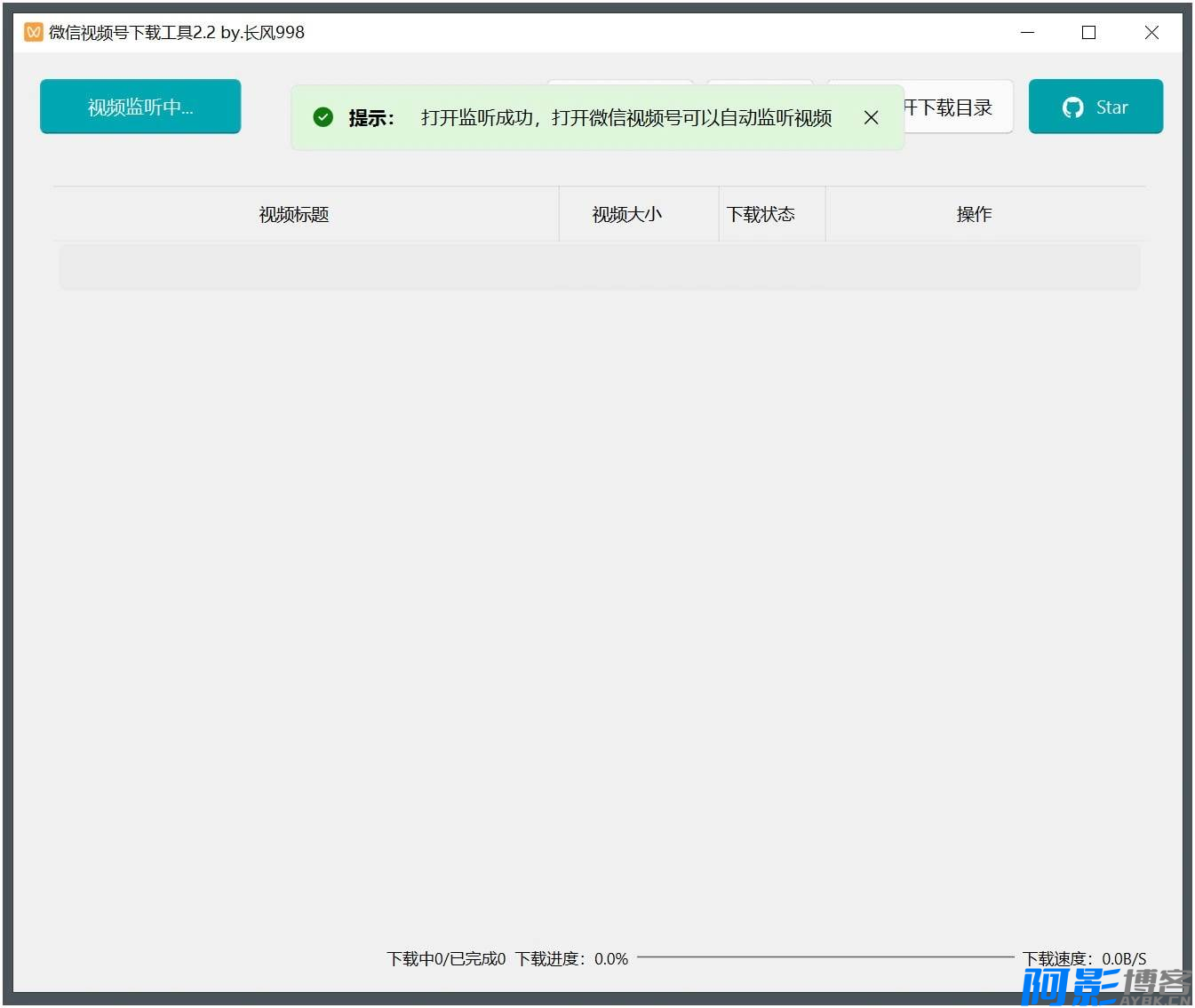Click the partially hidden 下载目录 button
This screenshot has width=1195, height=1008.
coord(958,107)
